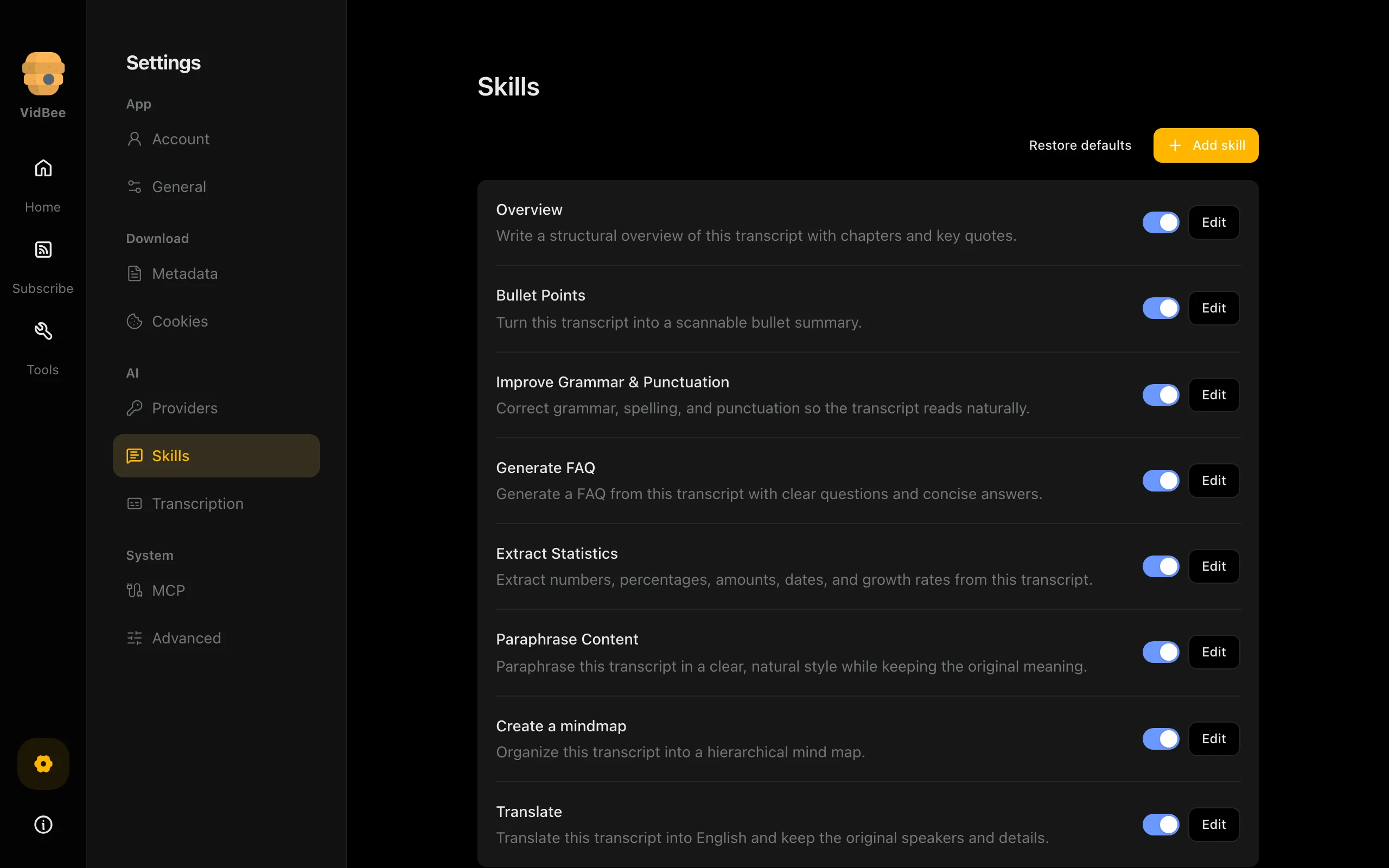
Task: Click the plus icon on Add skill
Action: click(x=1175, y=145)
